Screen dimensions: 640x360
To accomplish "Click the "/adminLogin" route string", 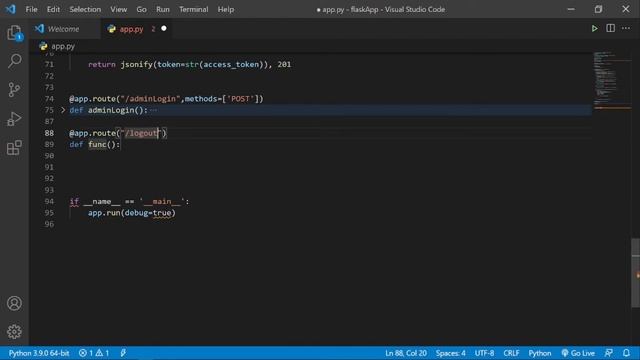I will pyautogui.click(x=150, y=99).
